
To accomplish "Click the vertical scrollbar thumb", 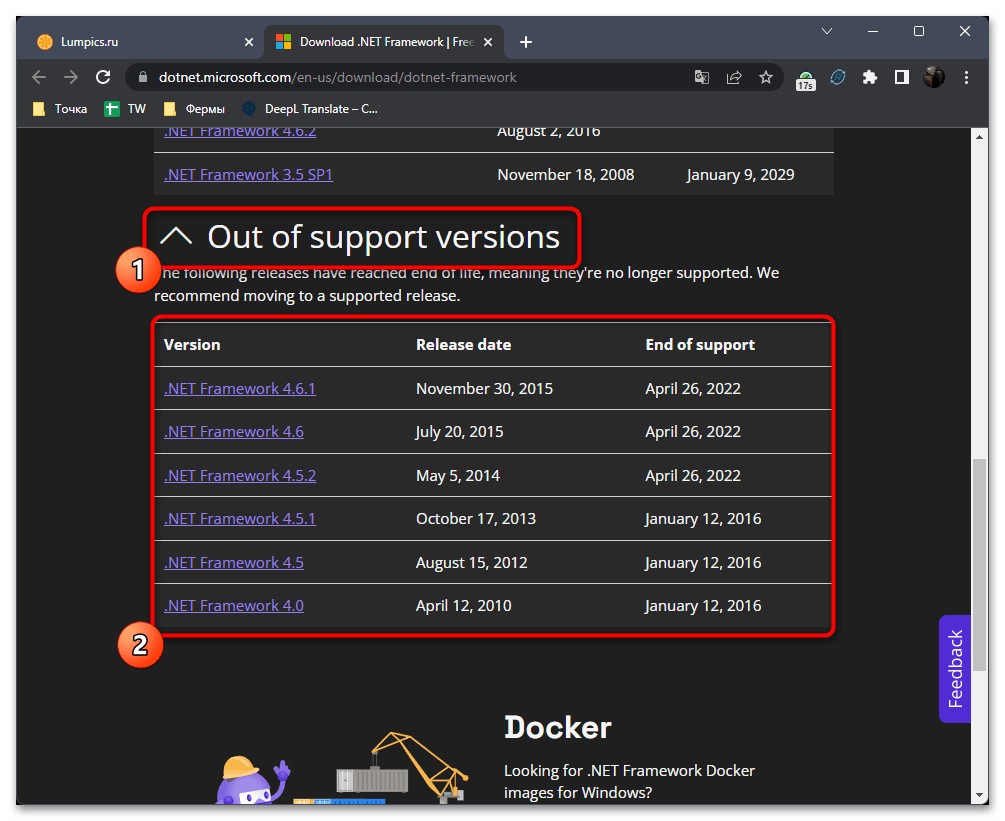I will tap(979, 565).
